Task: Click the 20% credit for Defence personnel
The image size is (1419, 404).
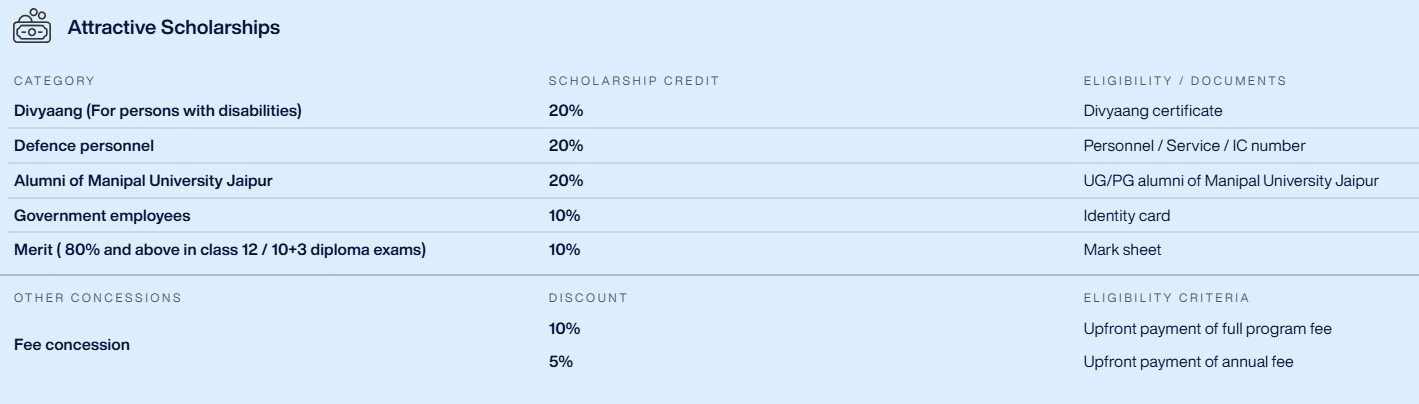Action: [566, 145]
